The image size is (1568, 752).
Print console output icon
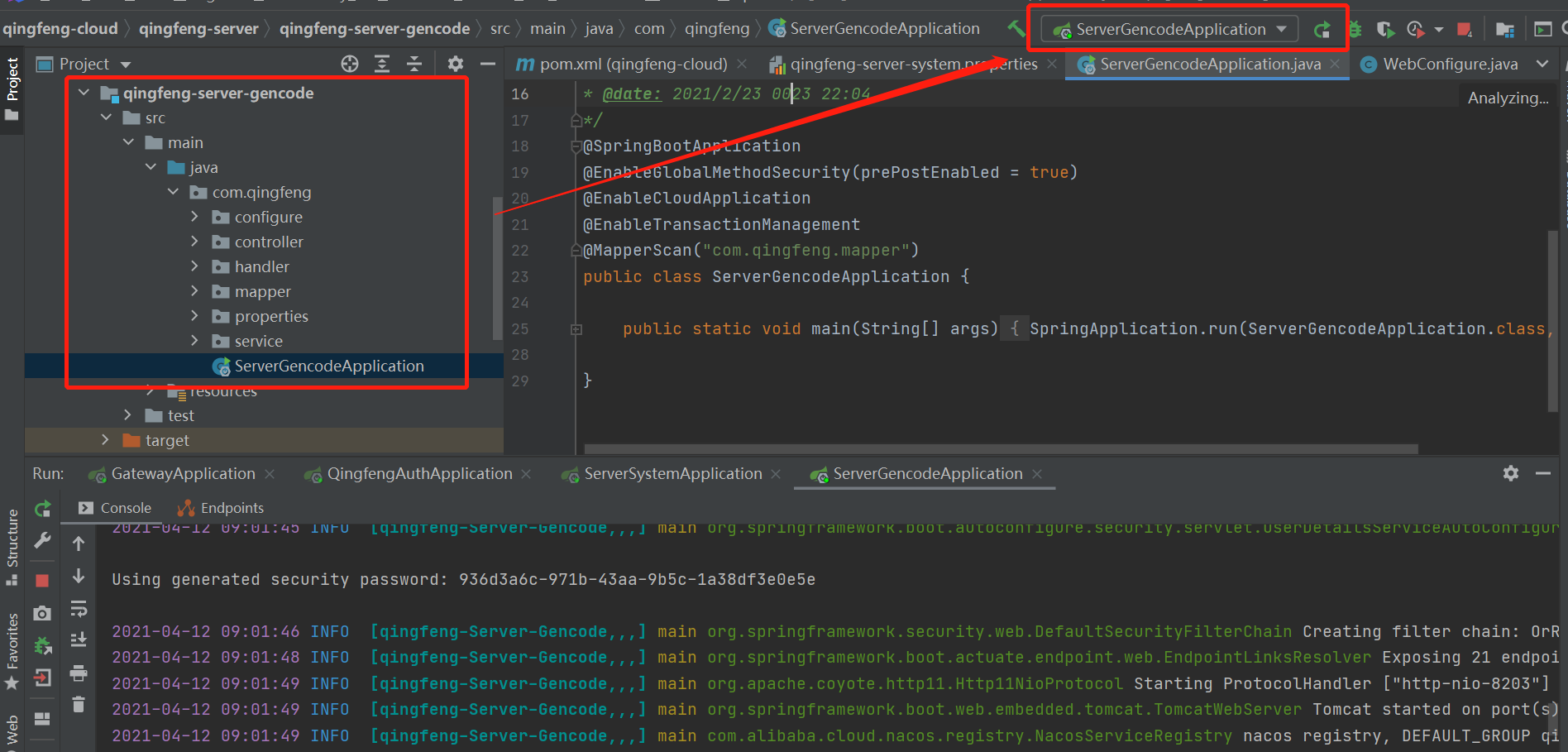click(79, 673)
